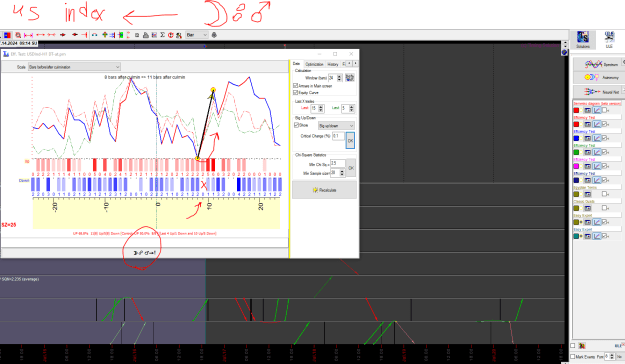The height and width of the screenshot is (364, 625).
Task: Click the magnifier zoom icon in the toolbar
Action: [x=18, y=35]
